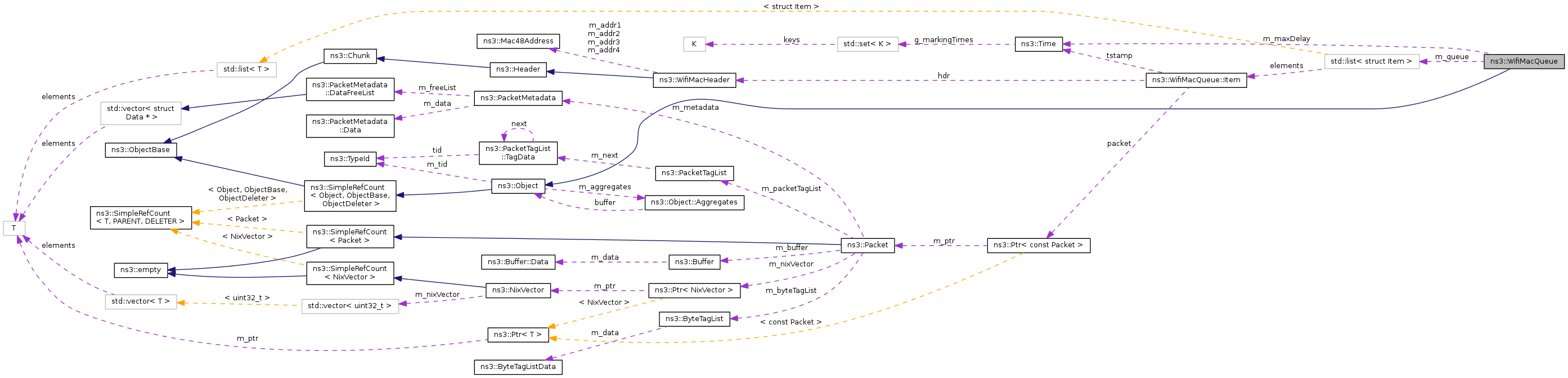This screenshot has height=378, width=1568.
Task: Click the m_byteTagList edge label
Action: click(x=791, y=291)
